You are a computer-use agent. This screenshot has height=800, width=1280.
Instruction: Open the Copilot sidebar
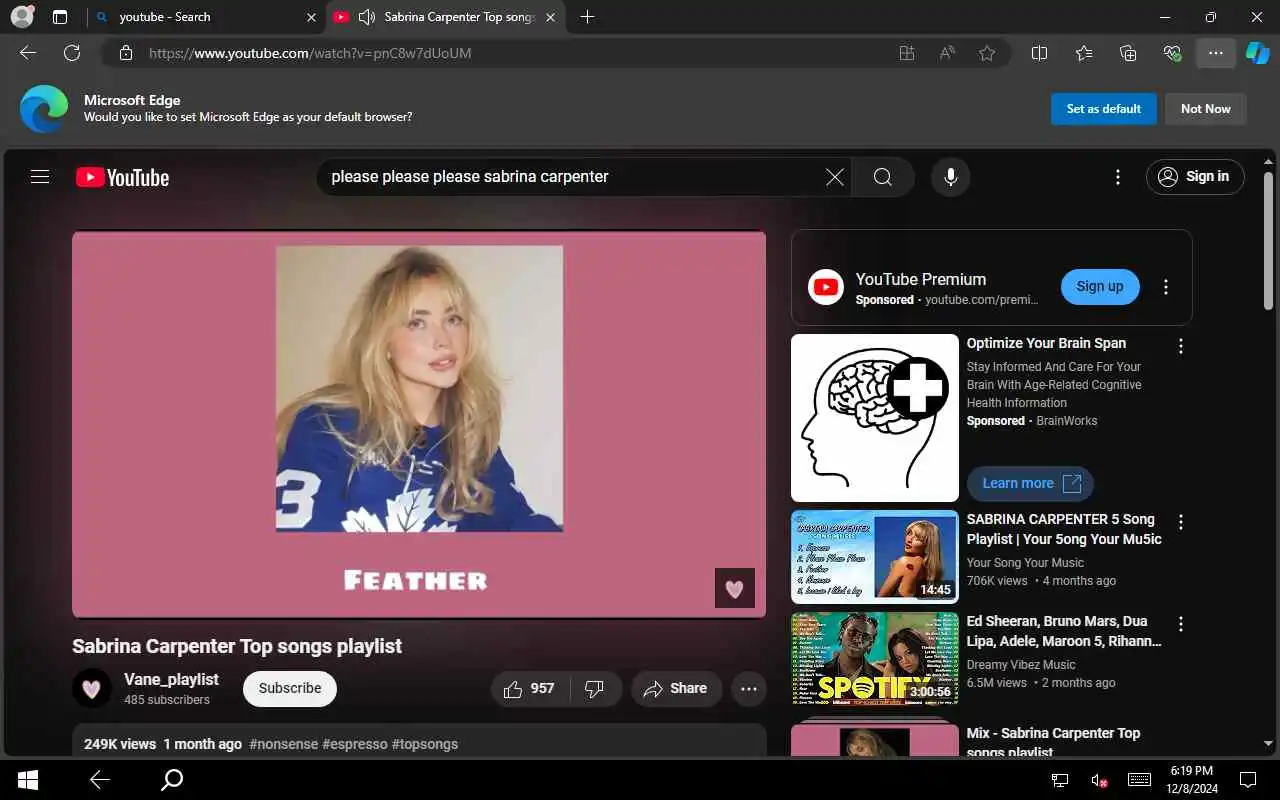pos(1257,53)
